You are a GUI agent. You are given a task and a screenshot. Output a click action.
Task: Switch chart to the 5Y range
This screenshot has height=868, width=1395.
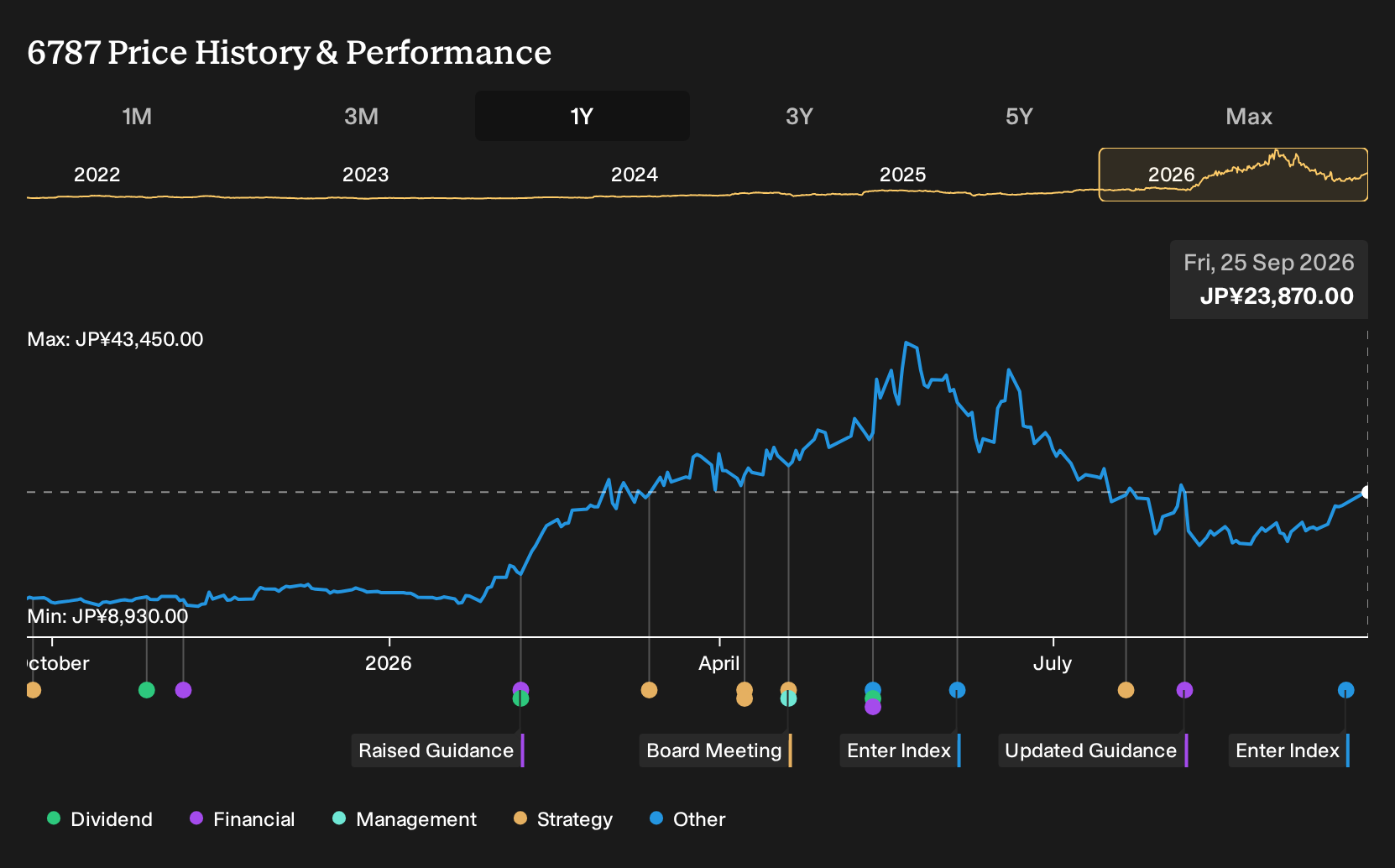click(x=1019, y=116)
